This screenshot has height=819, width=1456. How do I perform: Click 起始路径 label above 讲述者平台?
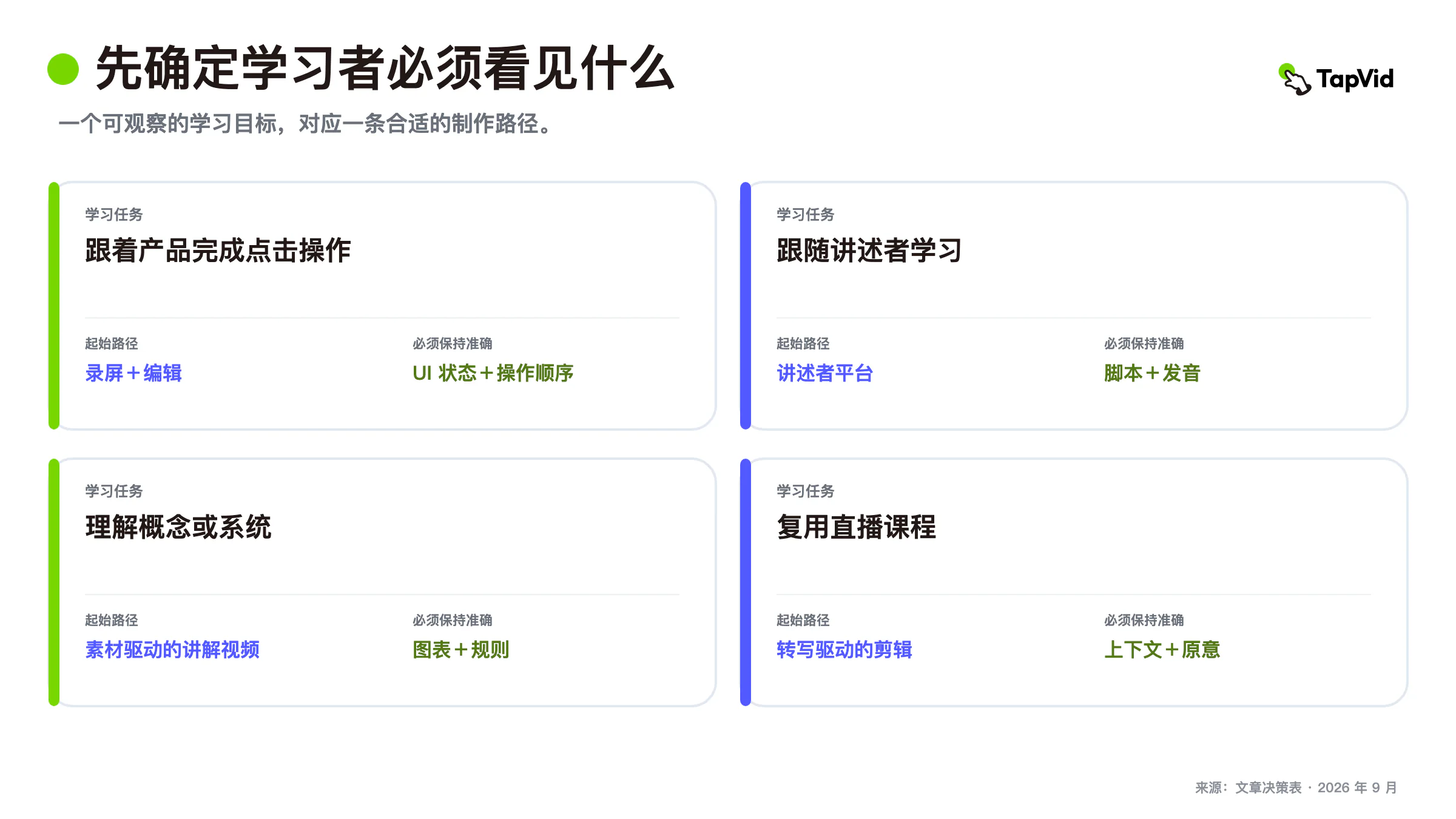click(x=803, y=343)
